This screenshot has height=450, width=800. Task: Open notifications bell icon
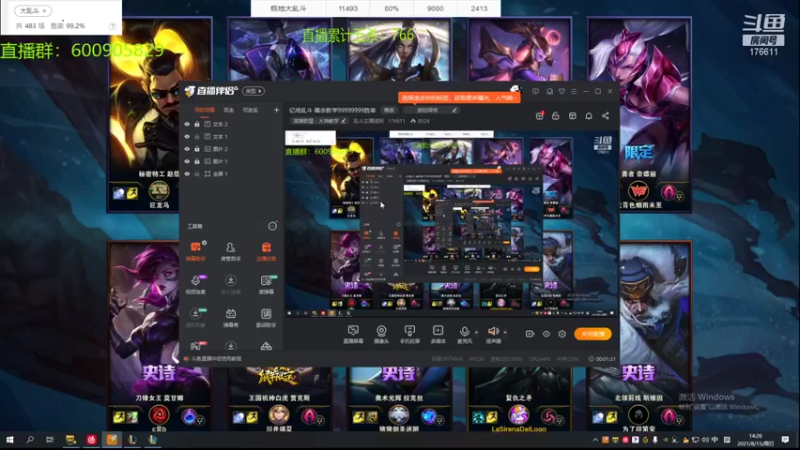click(589, 116)
